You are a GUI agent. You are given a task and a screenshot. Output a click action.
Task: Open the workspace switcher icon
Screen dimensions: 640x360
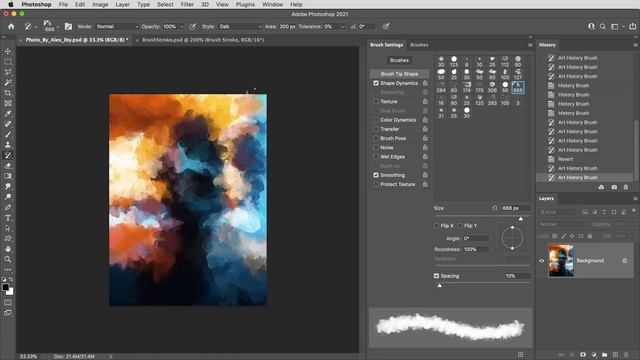(x=616, y=27)
